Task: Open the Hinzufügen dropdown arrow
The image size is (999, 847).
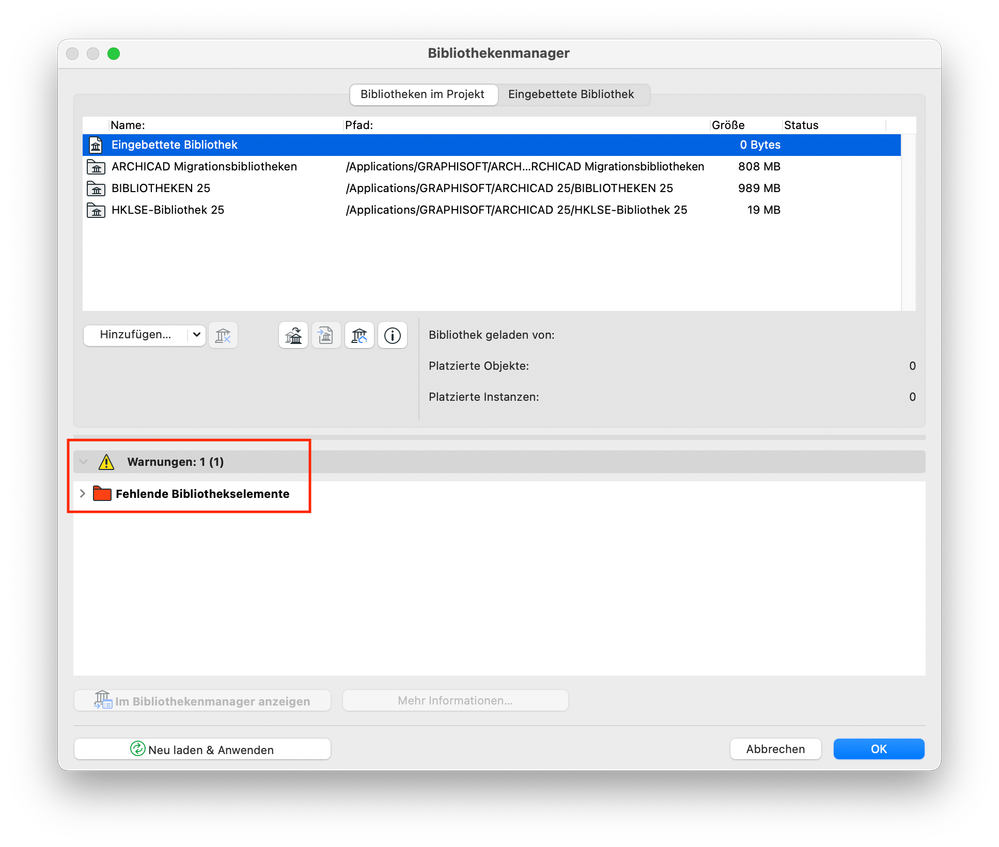Action: pos(196,335)
